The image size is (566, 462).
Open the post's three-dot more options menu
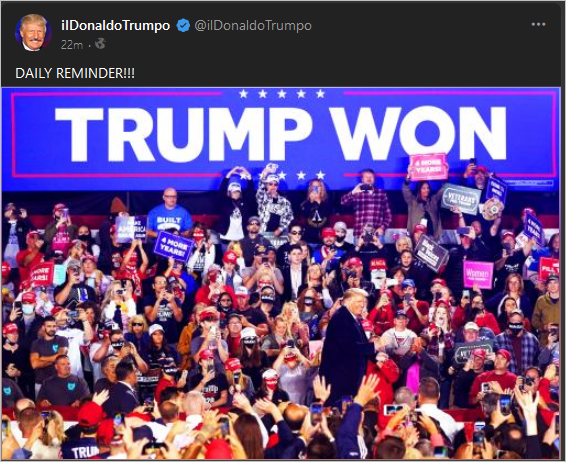[538, 25]
